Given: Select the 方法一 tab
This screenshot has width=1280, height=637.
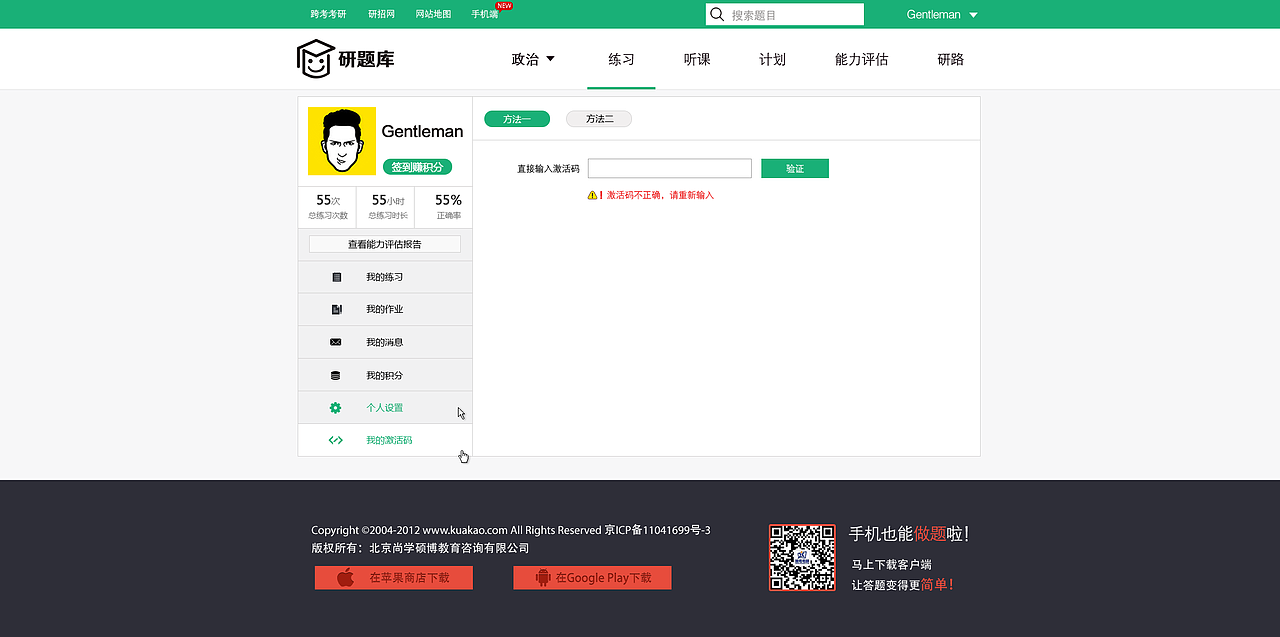Looking at the screenshot, I should coord(516,118).
